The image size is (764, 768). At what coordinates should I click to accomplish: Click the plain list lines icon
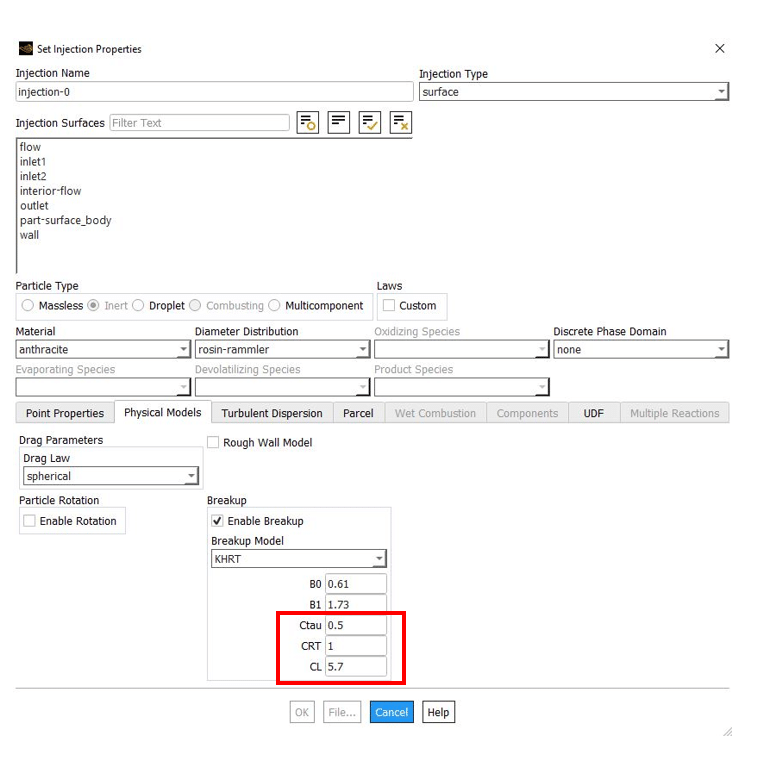[339, 123]
